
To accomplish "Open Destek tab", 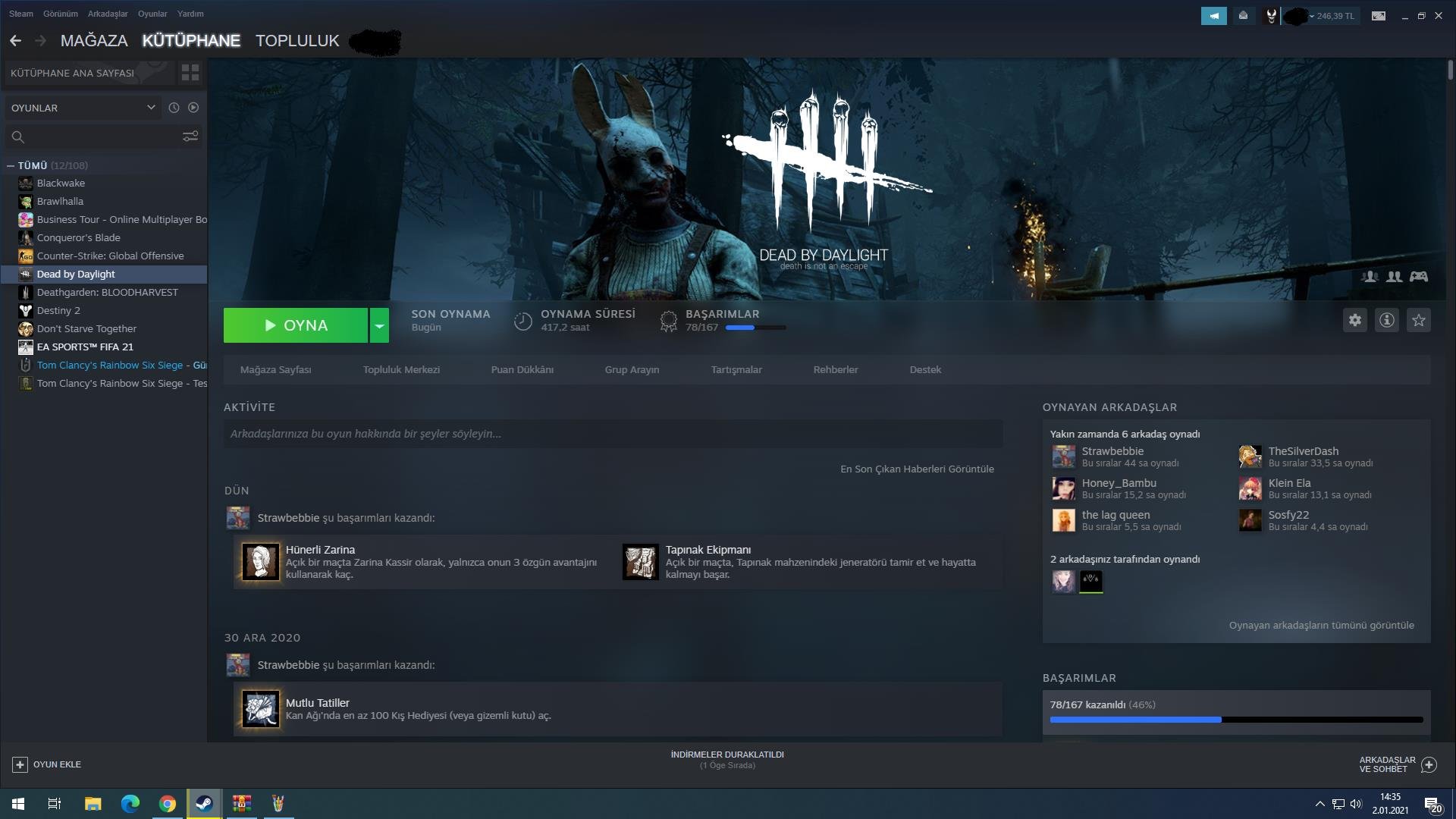I will click(925, 369).
